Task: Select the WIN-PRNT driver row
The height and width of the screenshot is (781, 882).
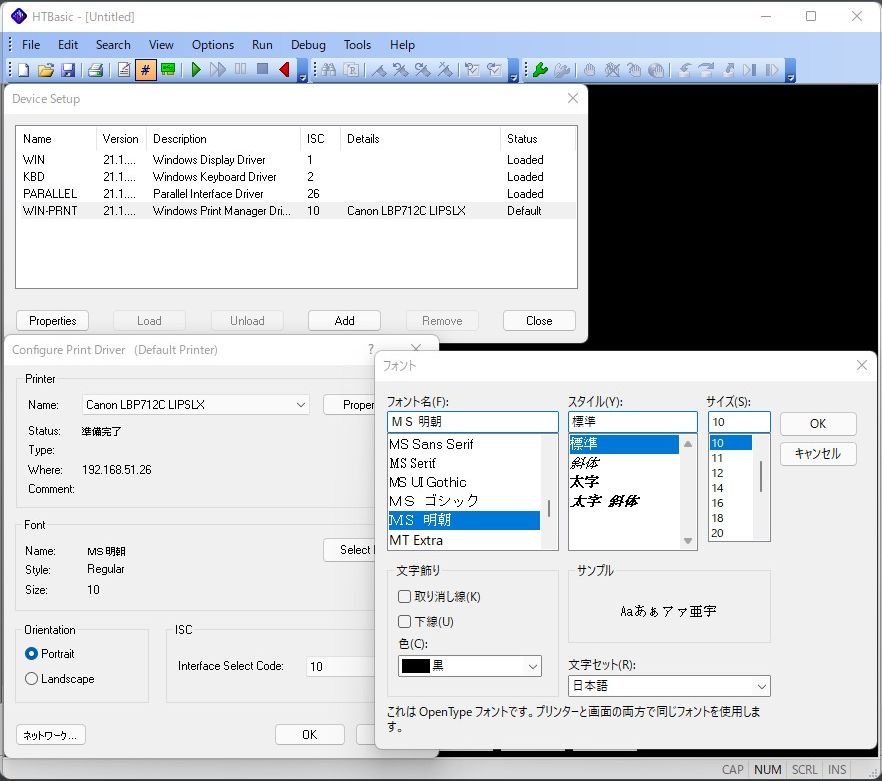Action: point(50,211)
